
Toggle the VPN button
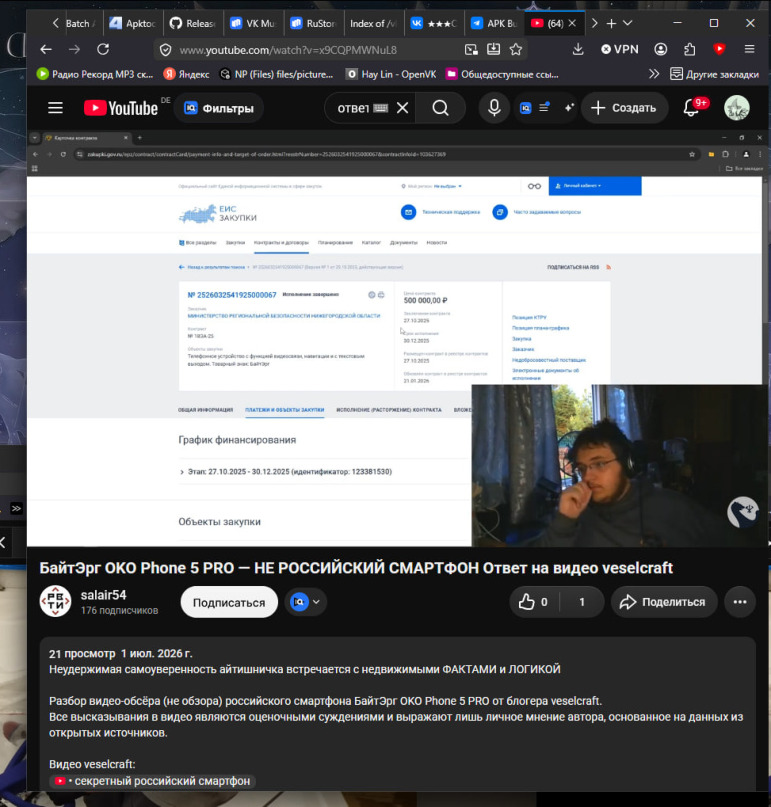[x=620, y=49]
